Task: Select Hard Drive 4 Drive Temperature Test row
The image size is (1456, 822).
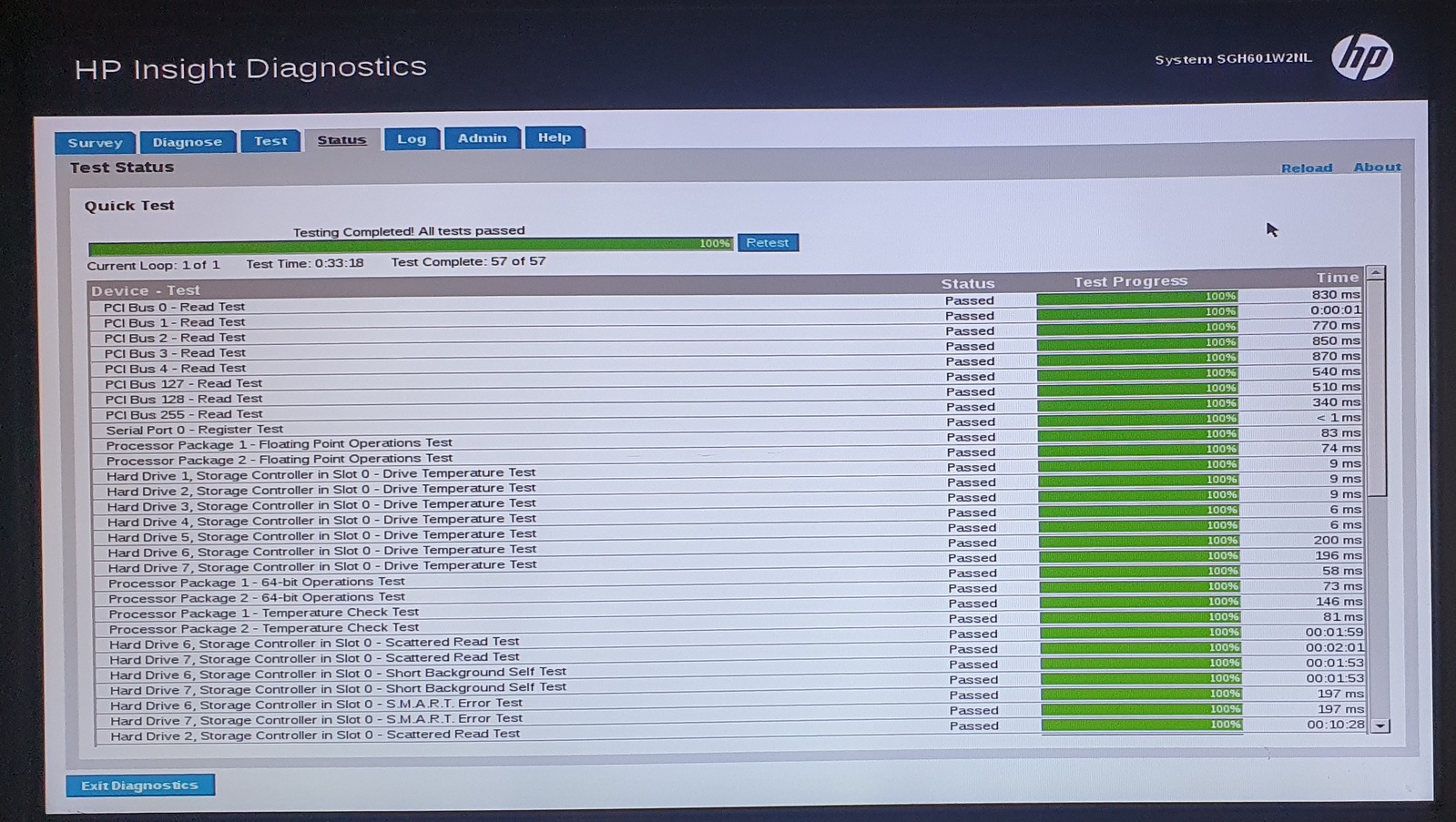Action: coord(727,517)
